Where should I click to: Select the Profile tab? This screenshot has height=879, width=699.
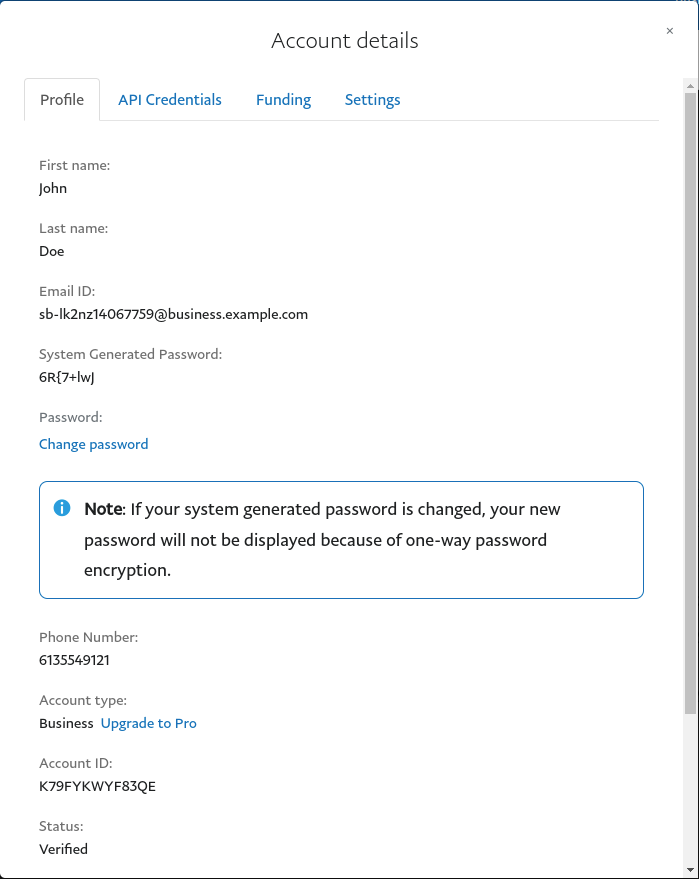[x=62, y=100]
